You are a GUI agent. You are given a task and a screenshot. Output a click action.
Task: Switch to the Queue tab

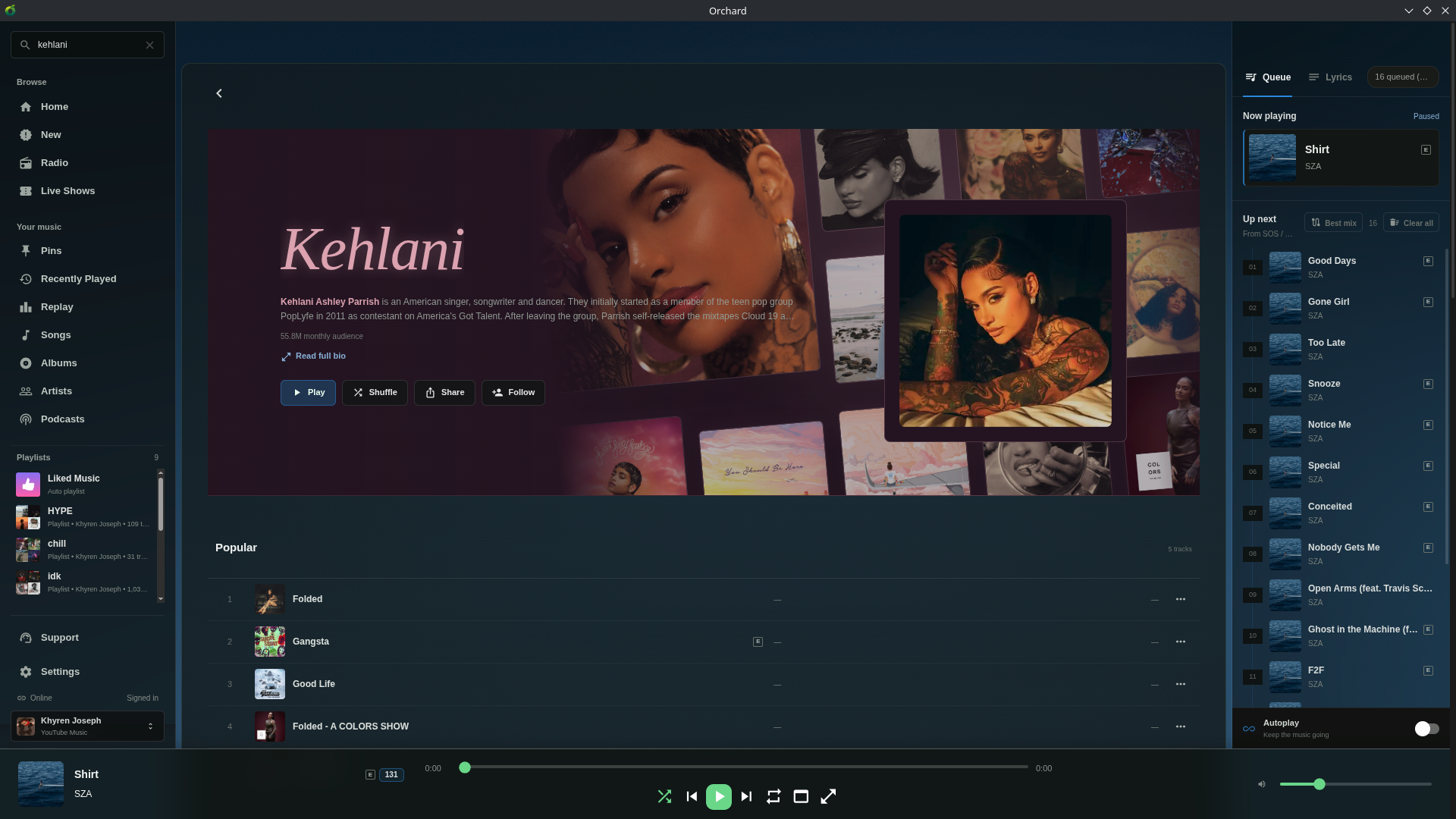(x=1267, y=77)
